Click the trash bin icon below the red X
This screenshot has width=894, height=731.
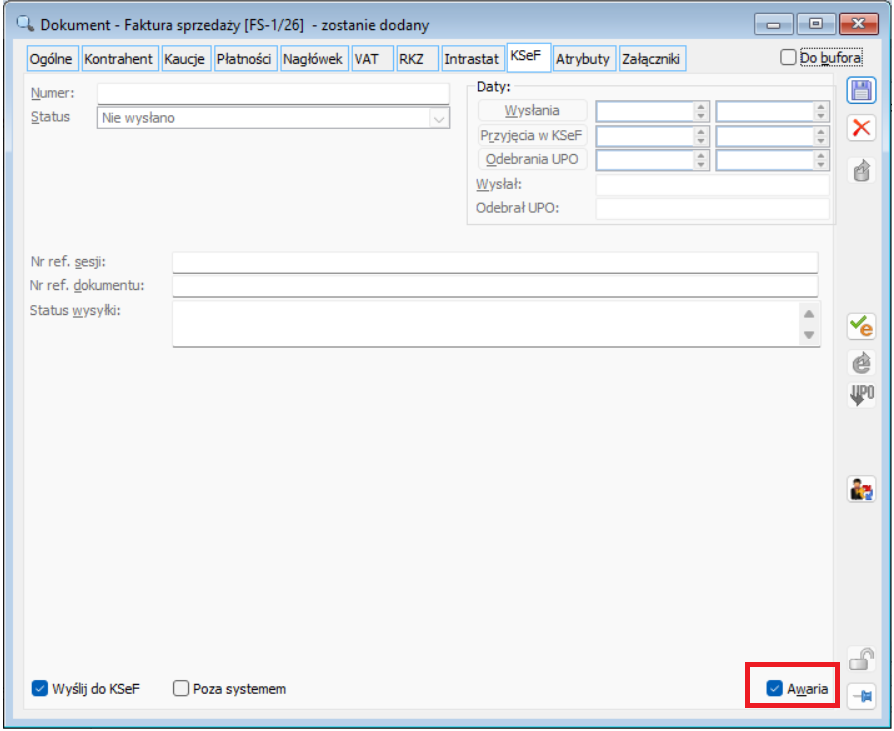click(x=862, y=170)
